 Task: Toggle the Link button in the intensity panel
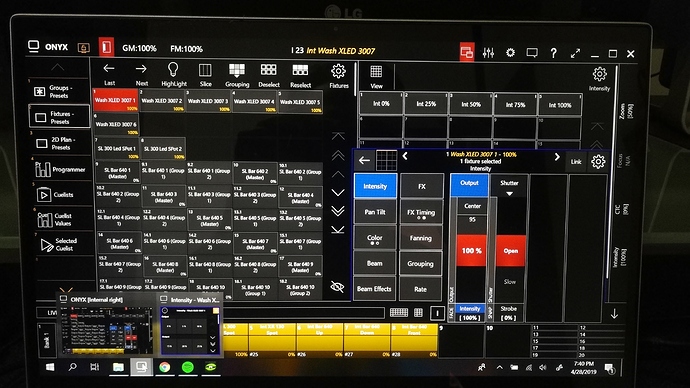(576, 162)
